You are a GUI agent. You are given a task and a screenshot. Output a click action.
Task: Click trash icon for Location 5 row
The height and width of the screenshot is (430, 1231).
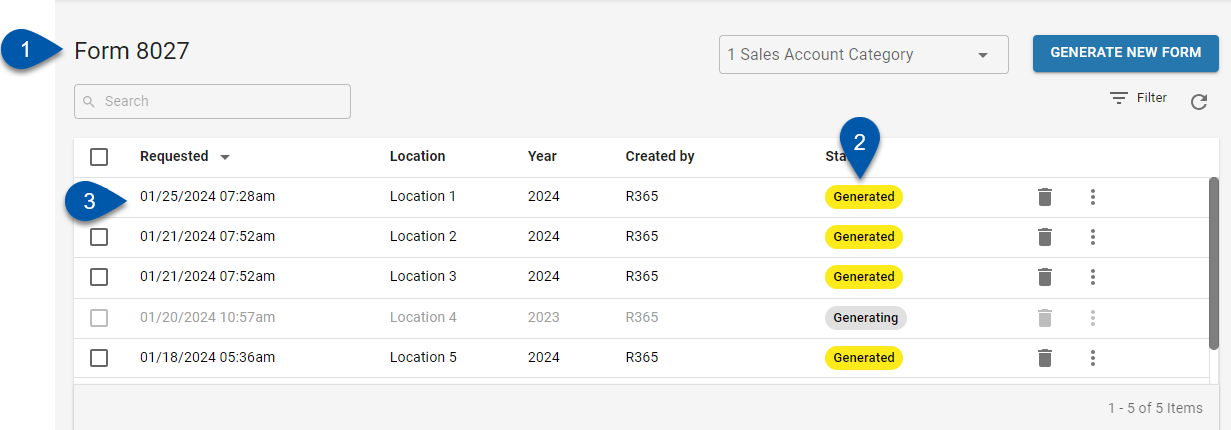(x=1045, y=357)
